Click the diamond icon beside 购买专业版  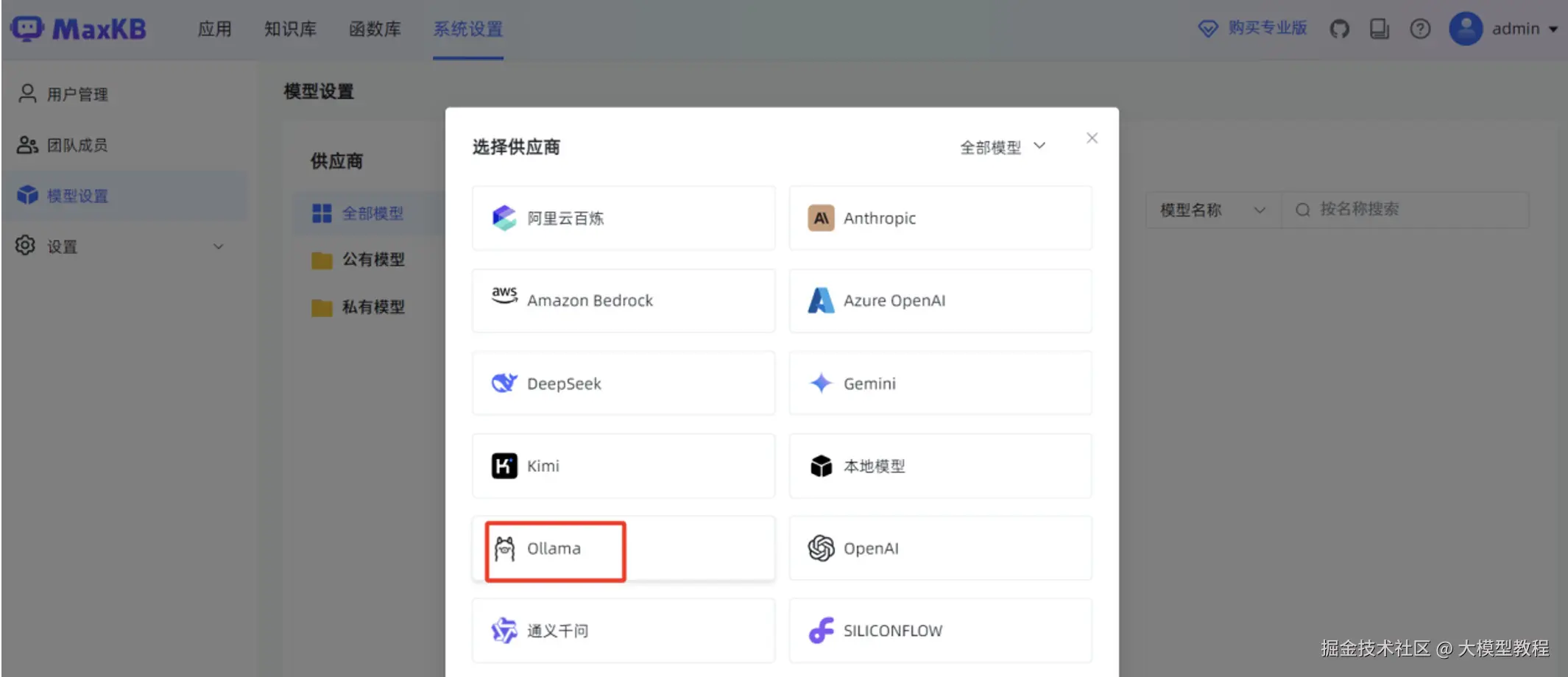coord(1208,29)
